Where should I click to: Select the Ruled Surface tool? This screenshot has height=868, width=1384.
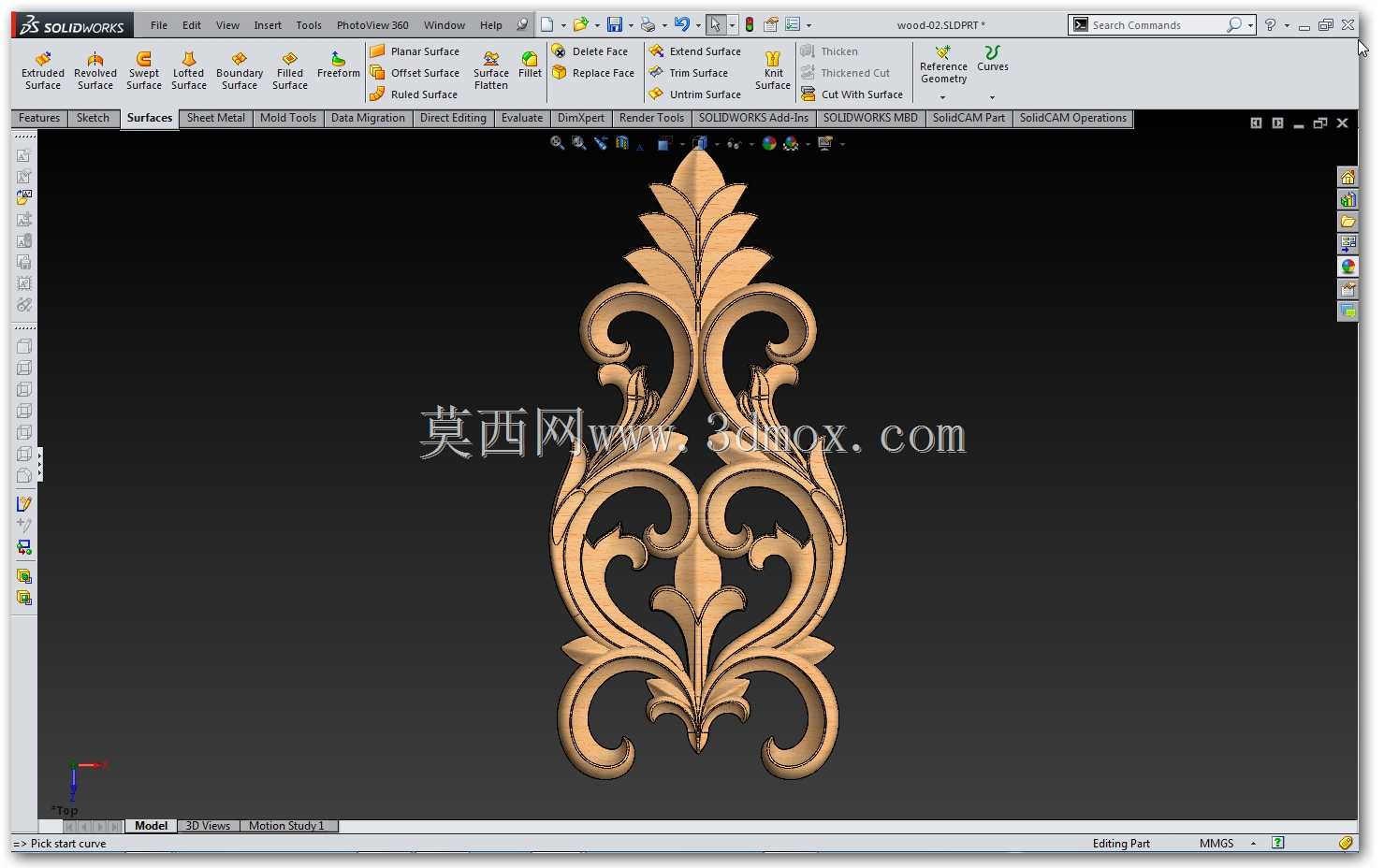point(414,94)
